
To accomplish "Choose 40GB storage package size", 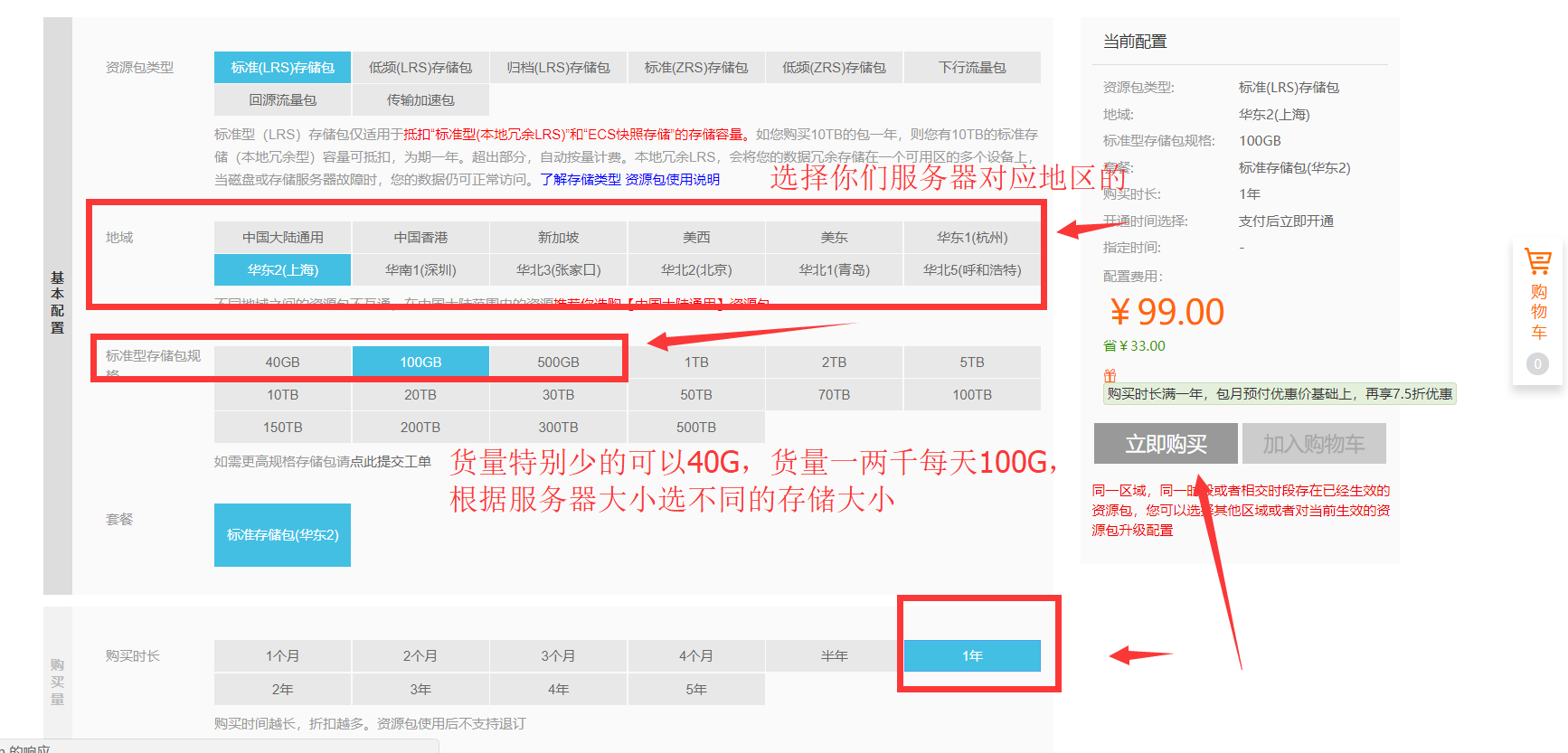I will [282, 362].
